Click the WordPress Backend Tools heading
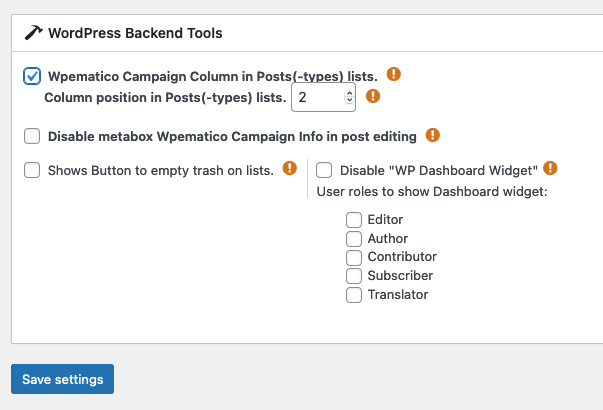The image size is (603, 410). [135, 33]
